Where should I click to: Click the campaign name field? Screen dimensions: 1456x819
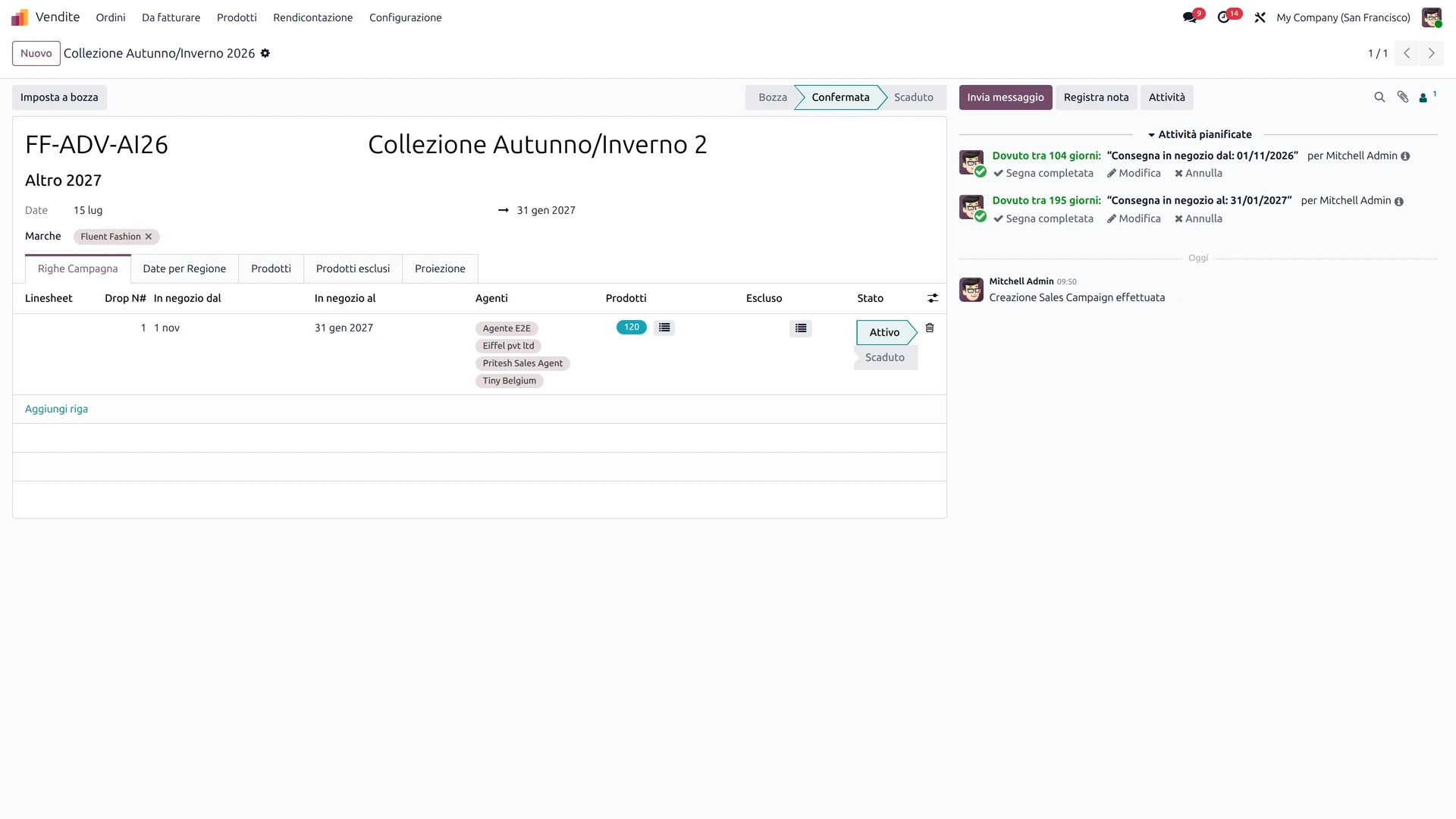pyautogui.click(x=538, y=144)
